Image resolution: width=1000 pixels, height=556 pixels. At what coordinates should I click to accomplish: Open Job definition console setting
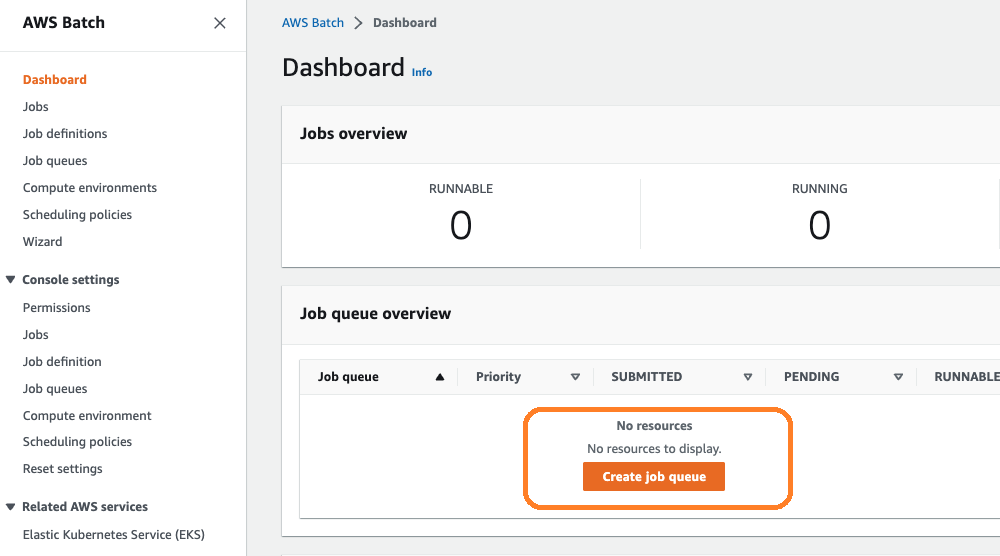click(x=62, y=362)
